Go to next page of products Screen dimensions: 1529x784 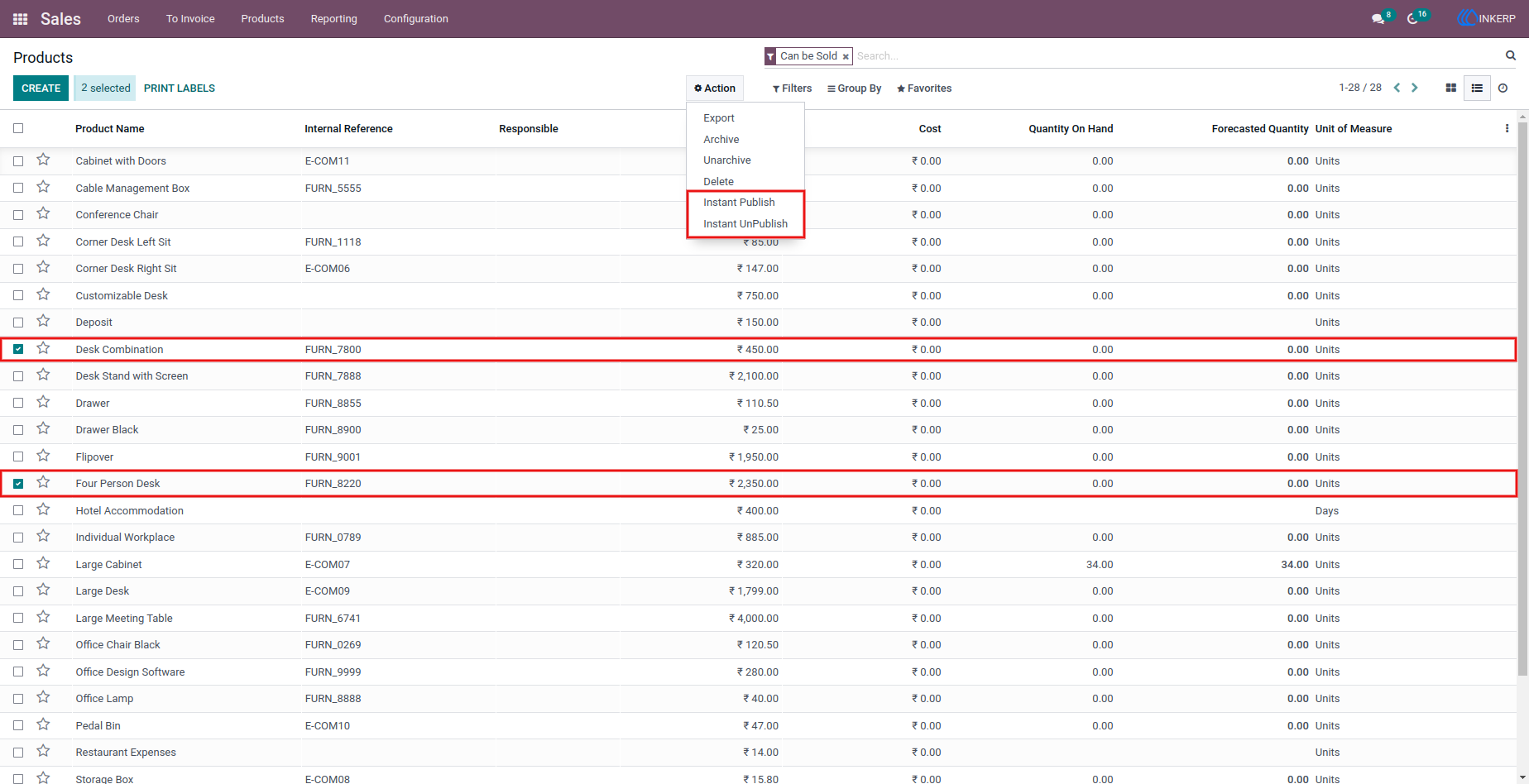1415,88
